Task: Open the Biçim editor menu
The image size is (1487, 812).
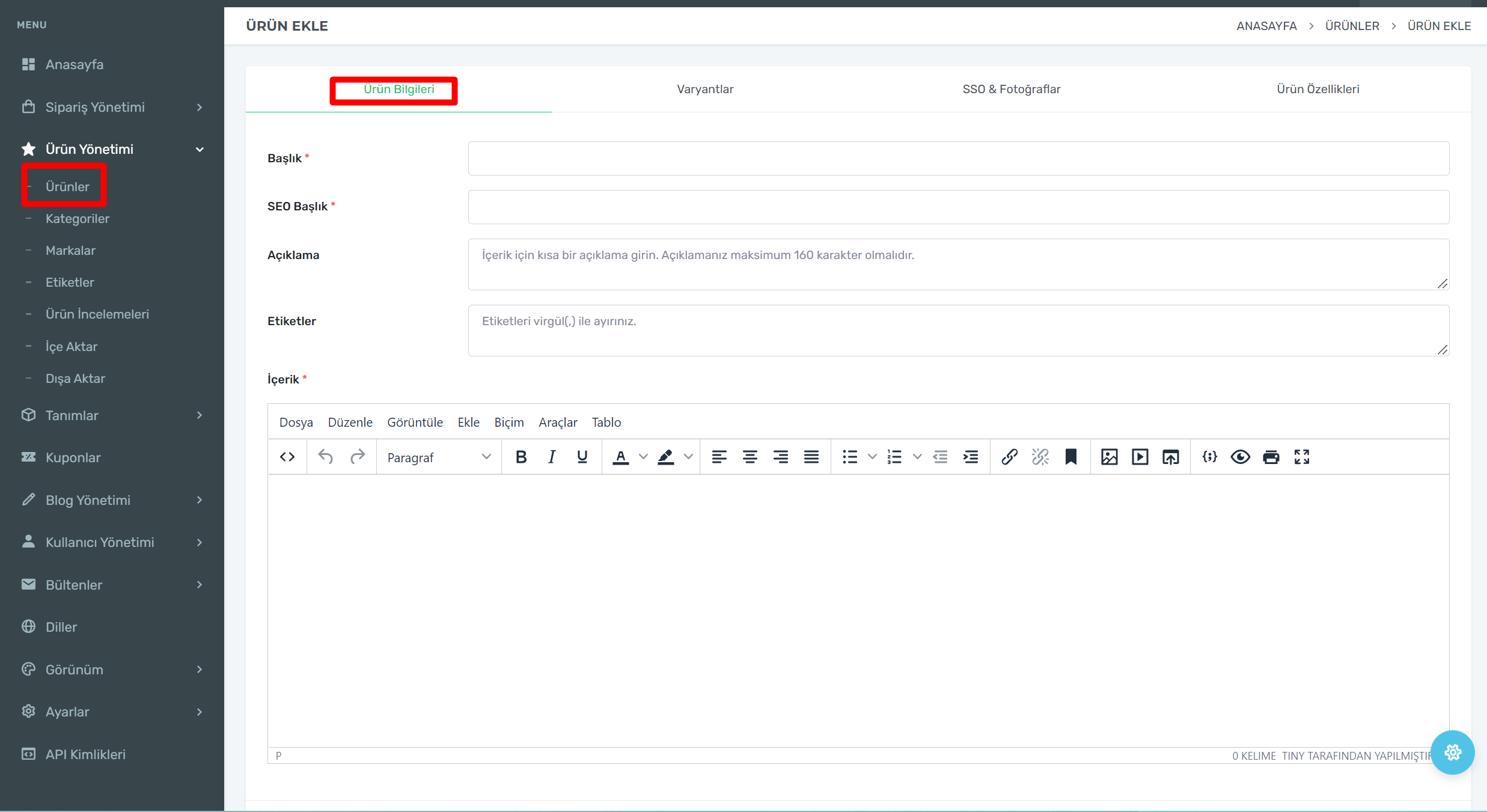Action: click(508, 423)
